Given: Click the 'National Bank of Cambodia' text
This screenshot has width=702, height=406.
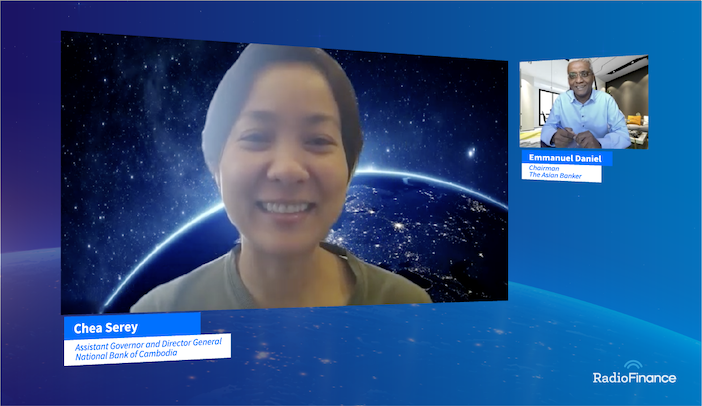Looking at the screenshot, I should tap(126, 355).
